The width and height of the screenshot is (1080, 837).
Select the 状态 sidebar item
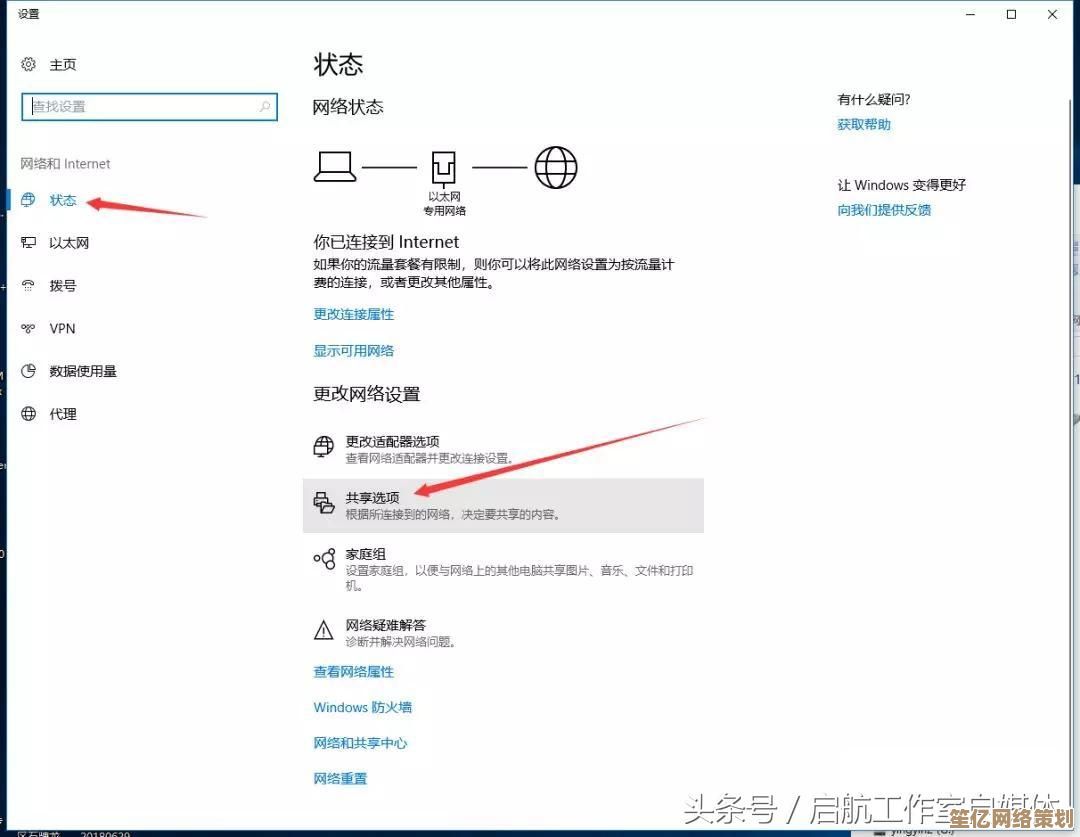point(63,200)
